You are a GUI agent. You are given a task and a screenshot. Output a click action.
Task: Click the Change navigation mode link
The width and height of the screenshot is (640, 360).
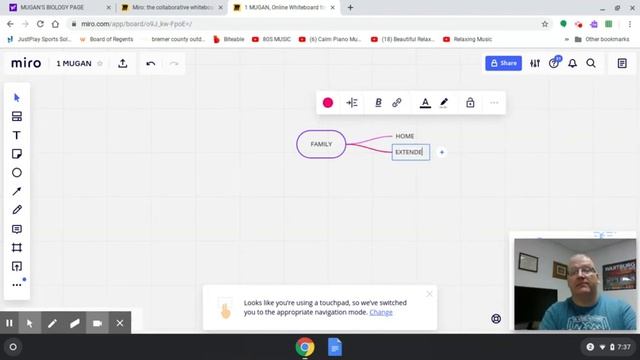click(x=381, y=312)
